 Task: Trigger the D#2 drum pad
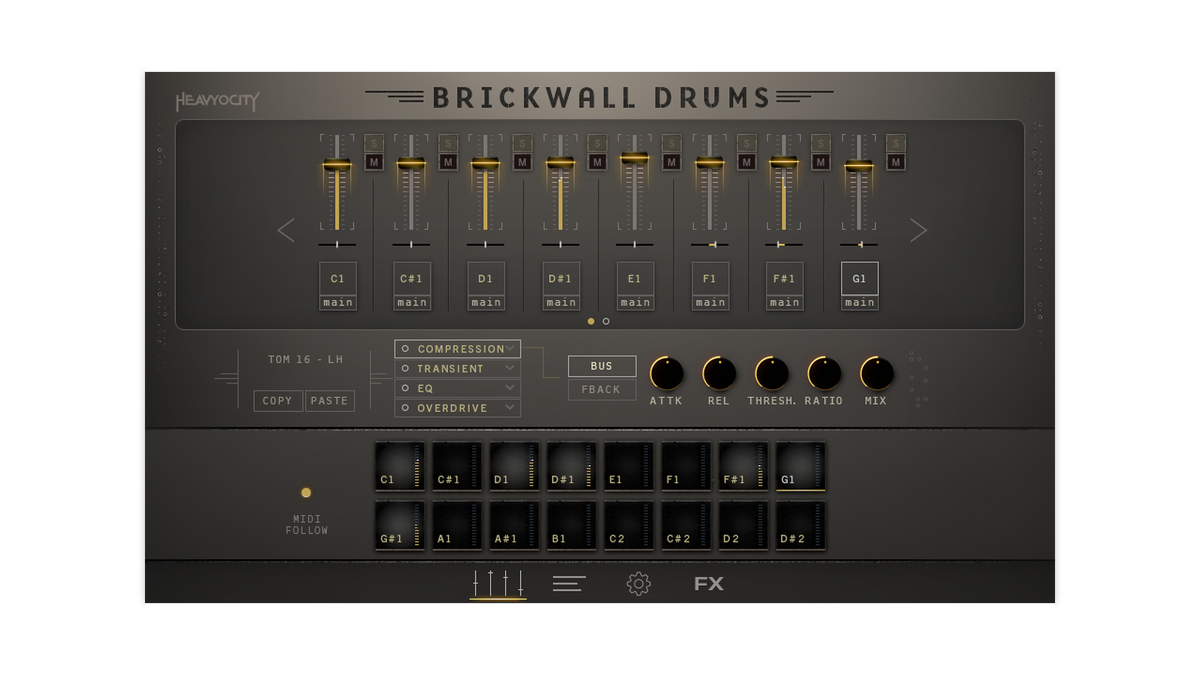[801, 525]
